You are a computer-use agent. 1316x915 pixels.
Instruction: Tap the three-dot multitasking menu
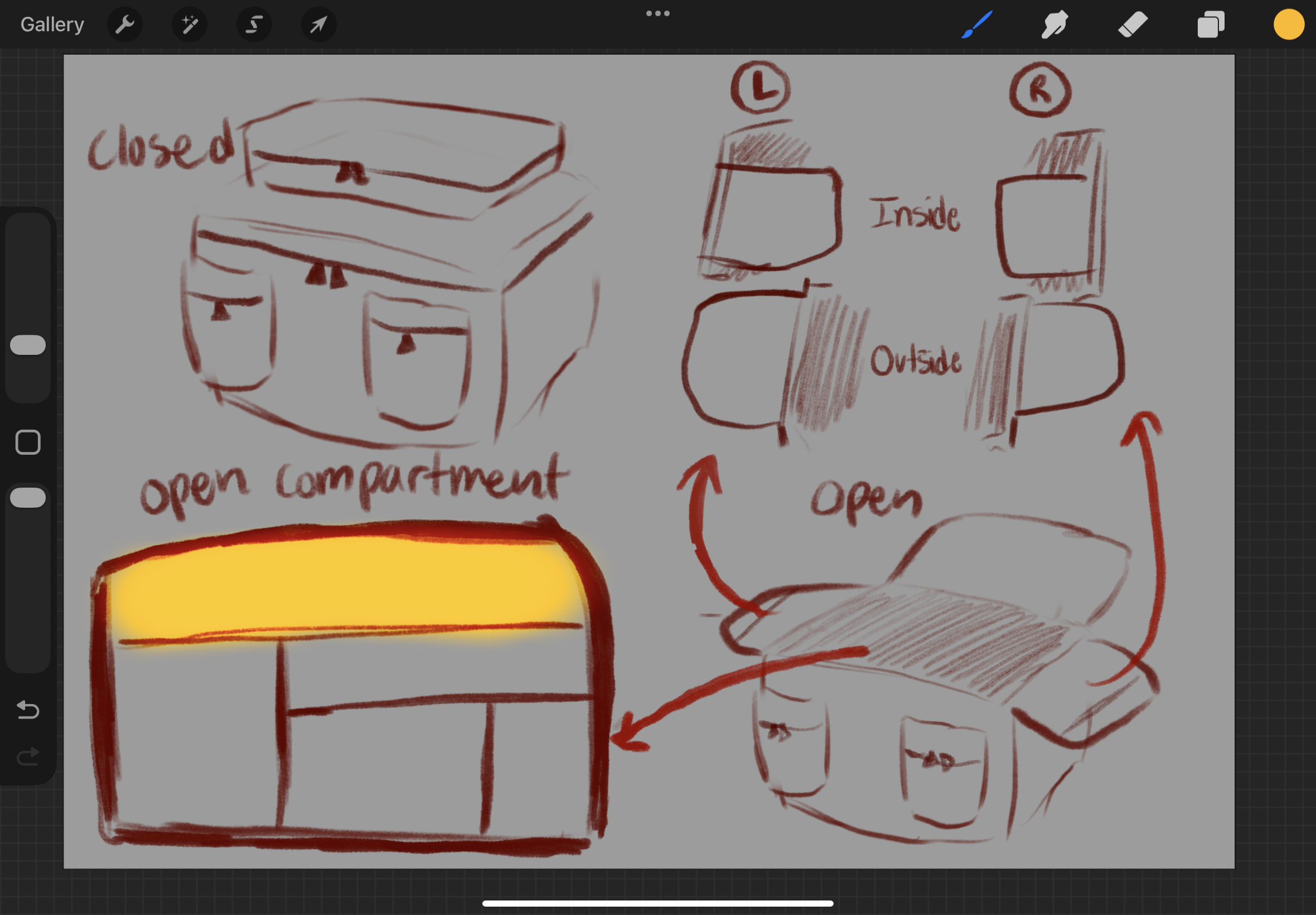657,13
